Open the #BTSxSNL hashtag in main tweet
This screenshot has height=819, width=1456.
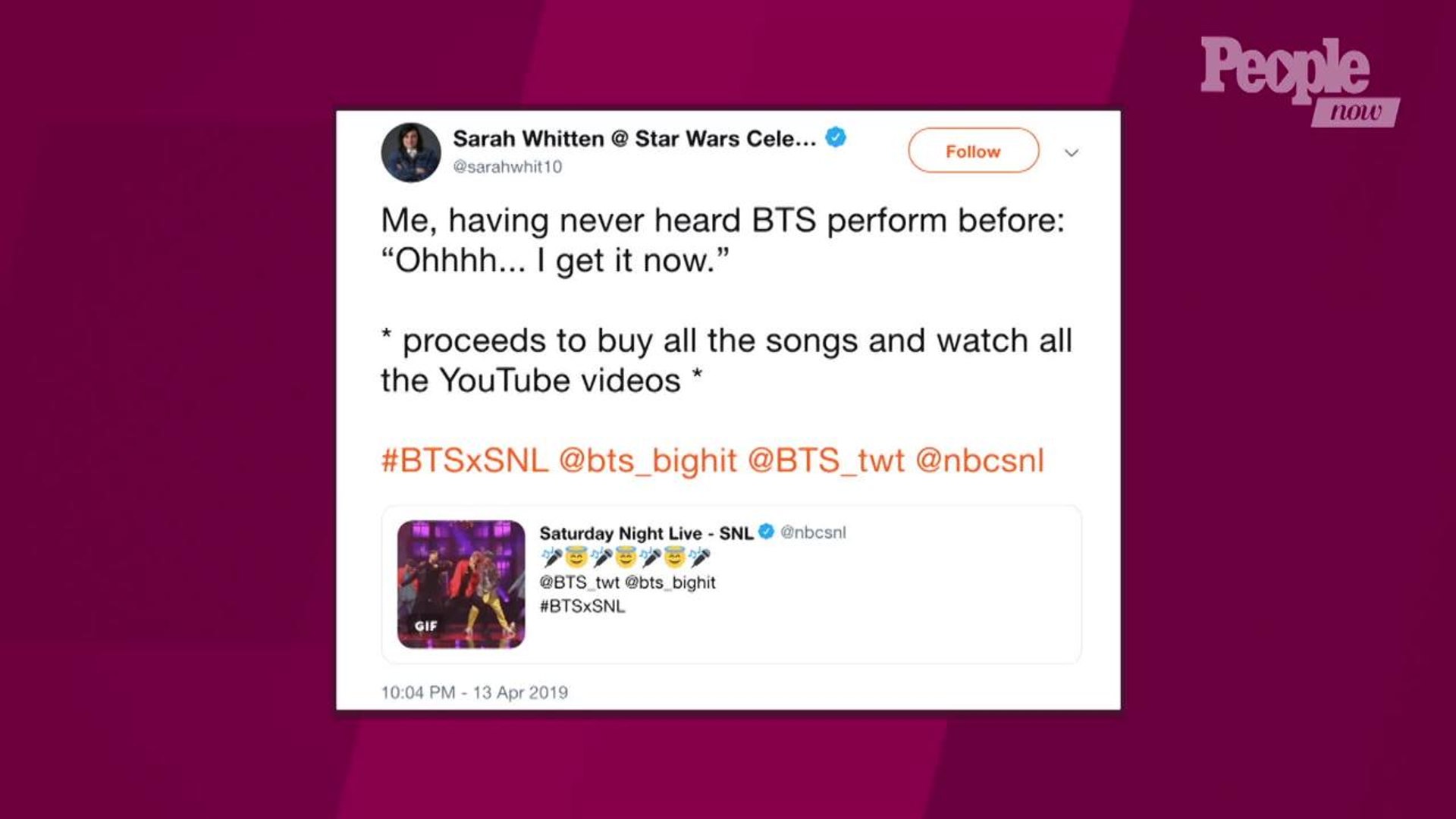point(464,460)
